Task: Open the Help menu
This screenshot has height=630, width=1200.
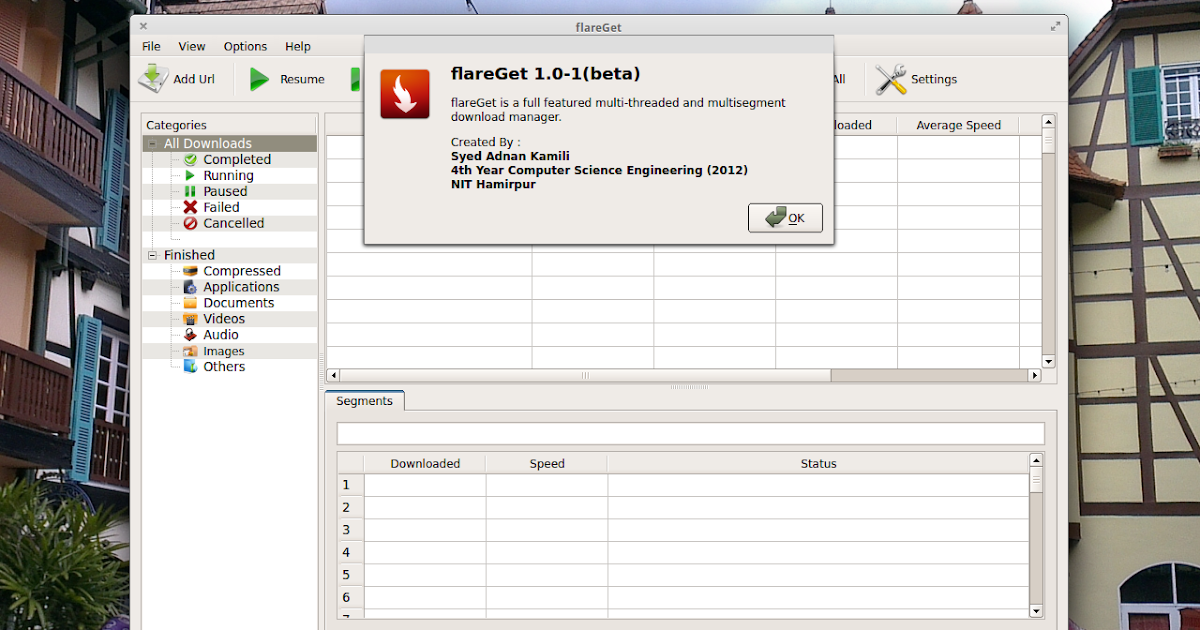Action: point(298,46)
